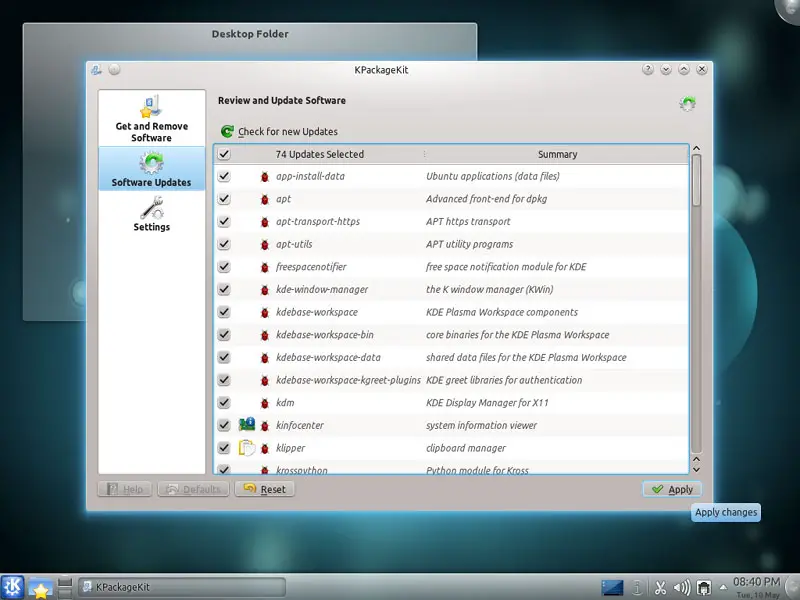This screenshot has height=600, width=800.
Task: Click the scissors clipboard tray icon
Action: [660, 588]
